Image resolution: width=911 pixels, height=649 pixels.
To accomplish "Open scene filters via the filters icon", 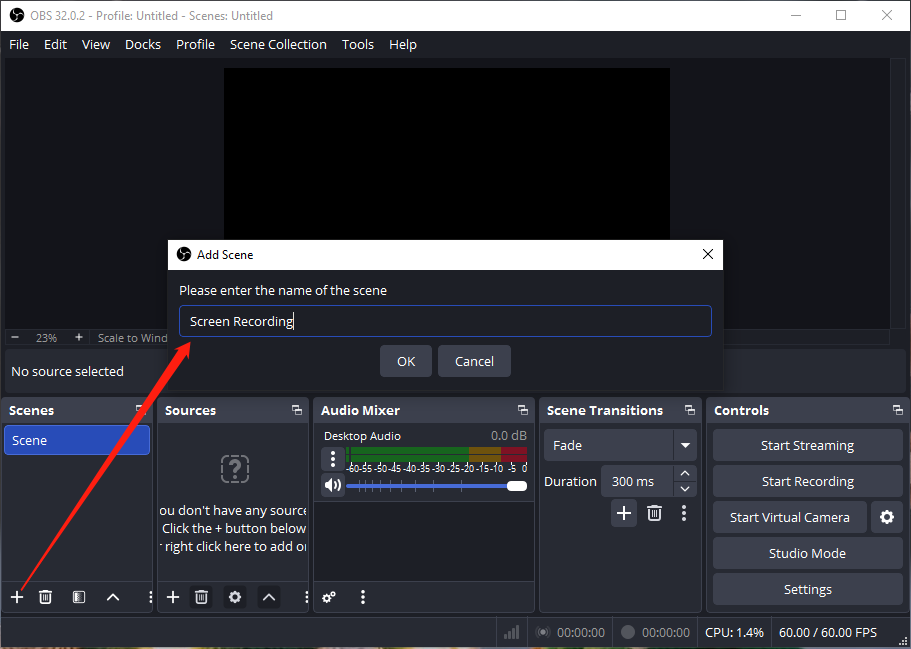I will click(x=78, y=596).
